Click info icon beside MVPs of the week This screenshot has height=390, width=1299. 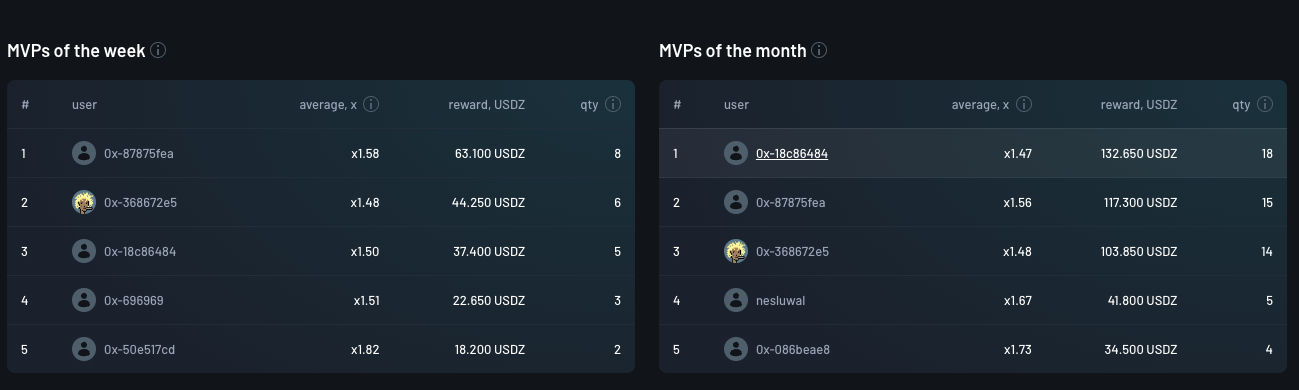[x=158, y=50]
